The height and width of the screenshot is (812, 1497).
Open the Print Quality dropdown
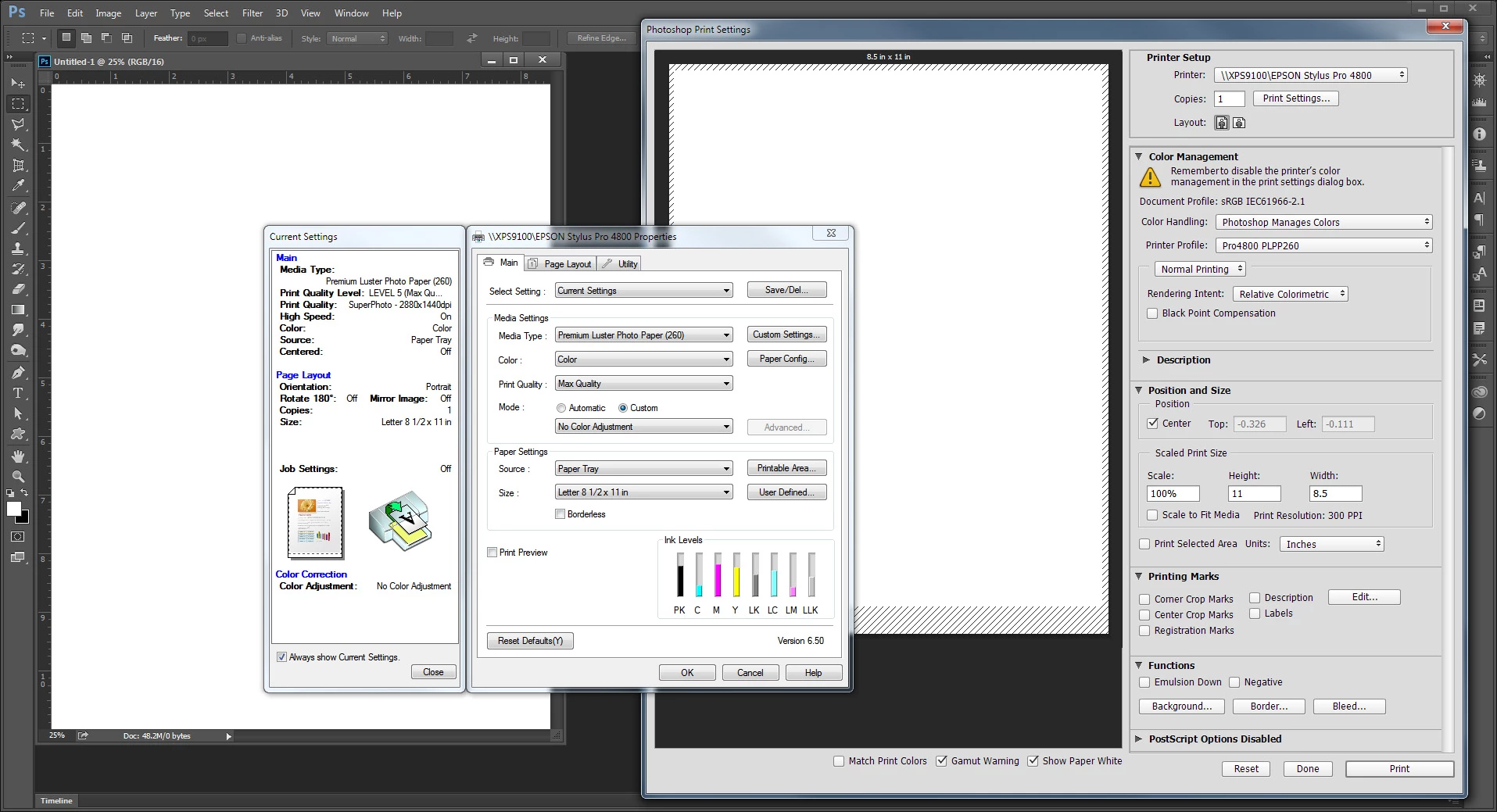[644, 384]
